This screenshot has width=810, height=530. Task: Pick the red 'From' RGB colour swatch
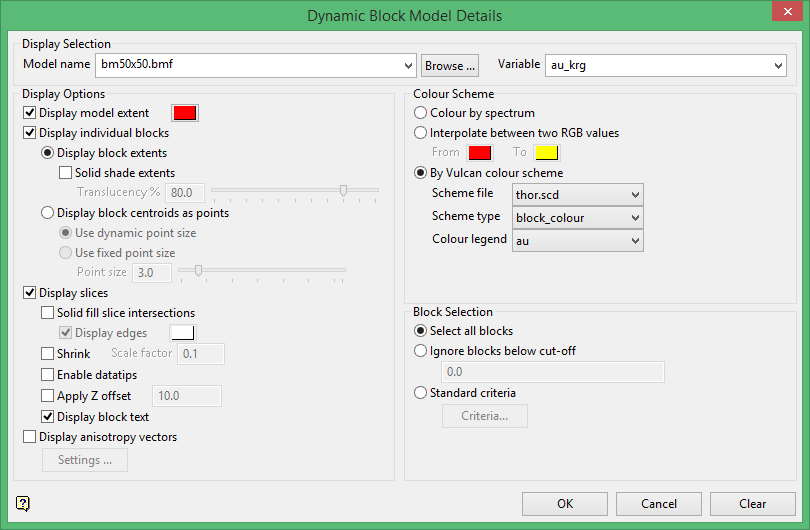[x=480, y=153]
